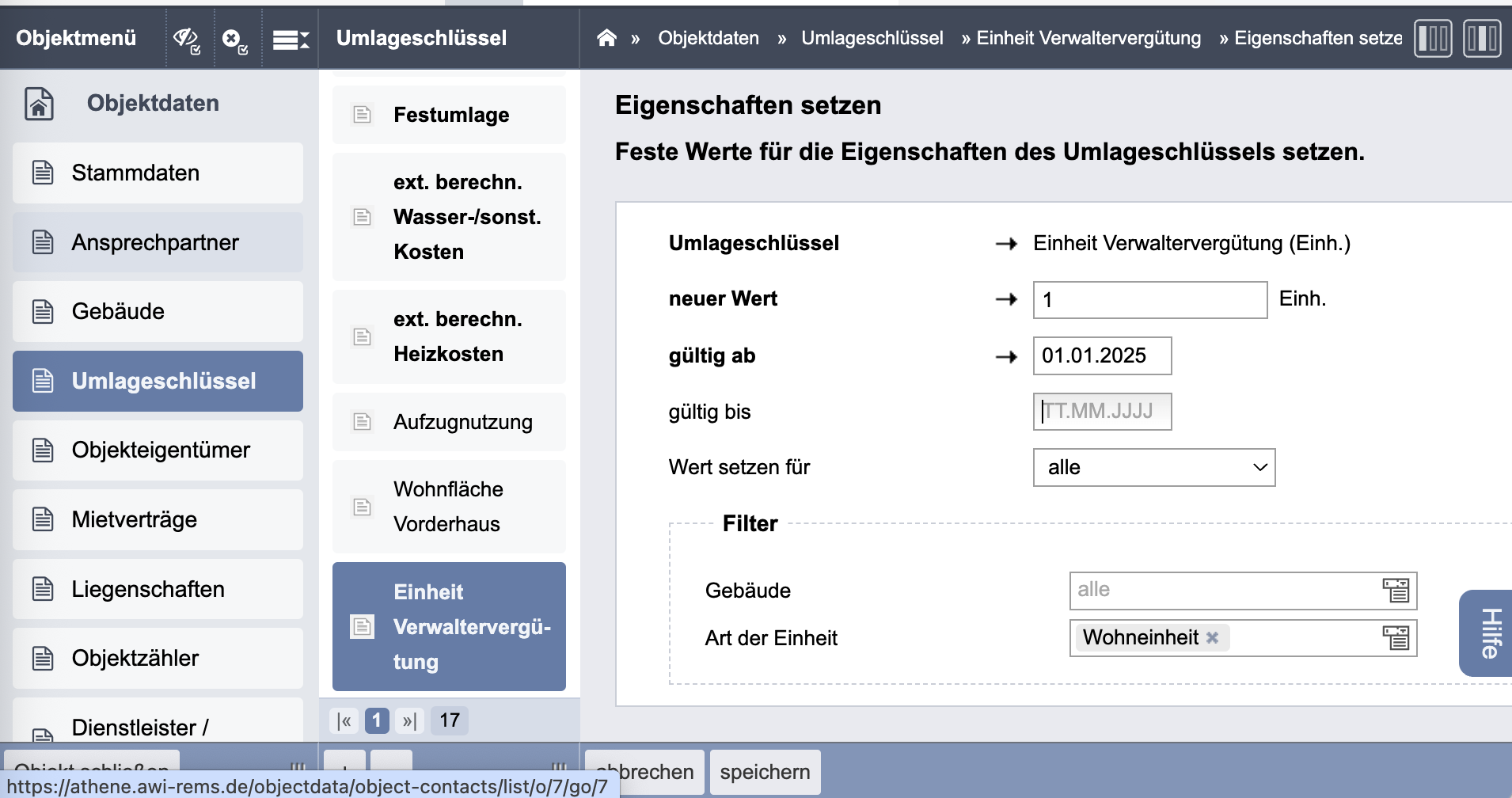Open Gebäude filter selection list icon

coord(1396,590)
